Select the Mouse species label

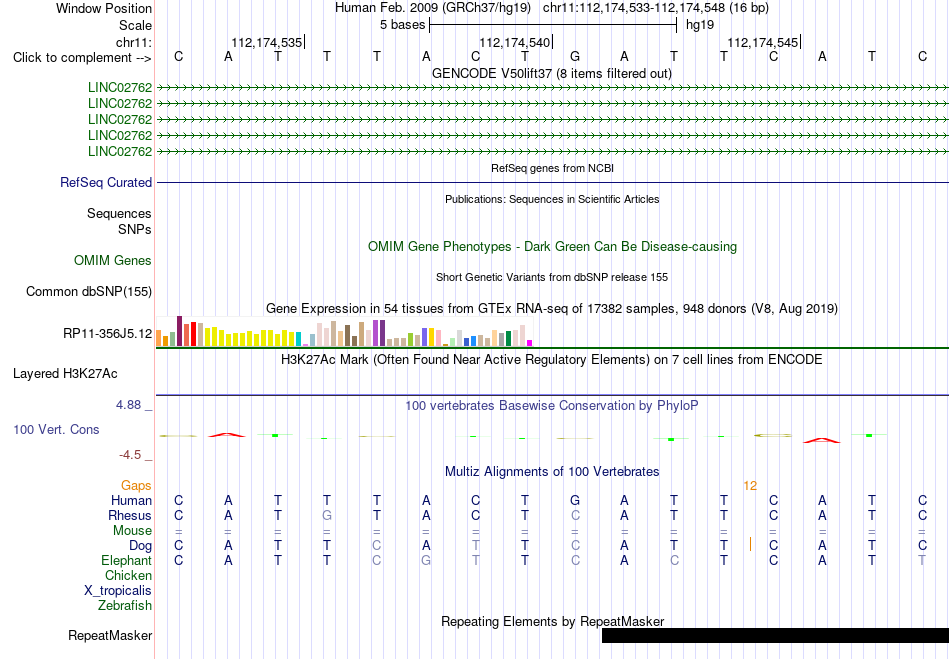[x=132, y=531]
